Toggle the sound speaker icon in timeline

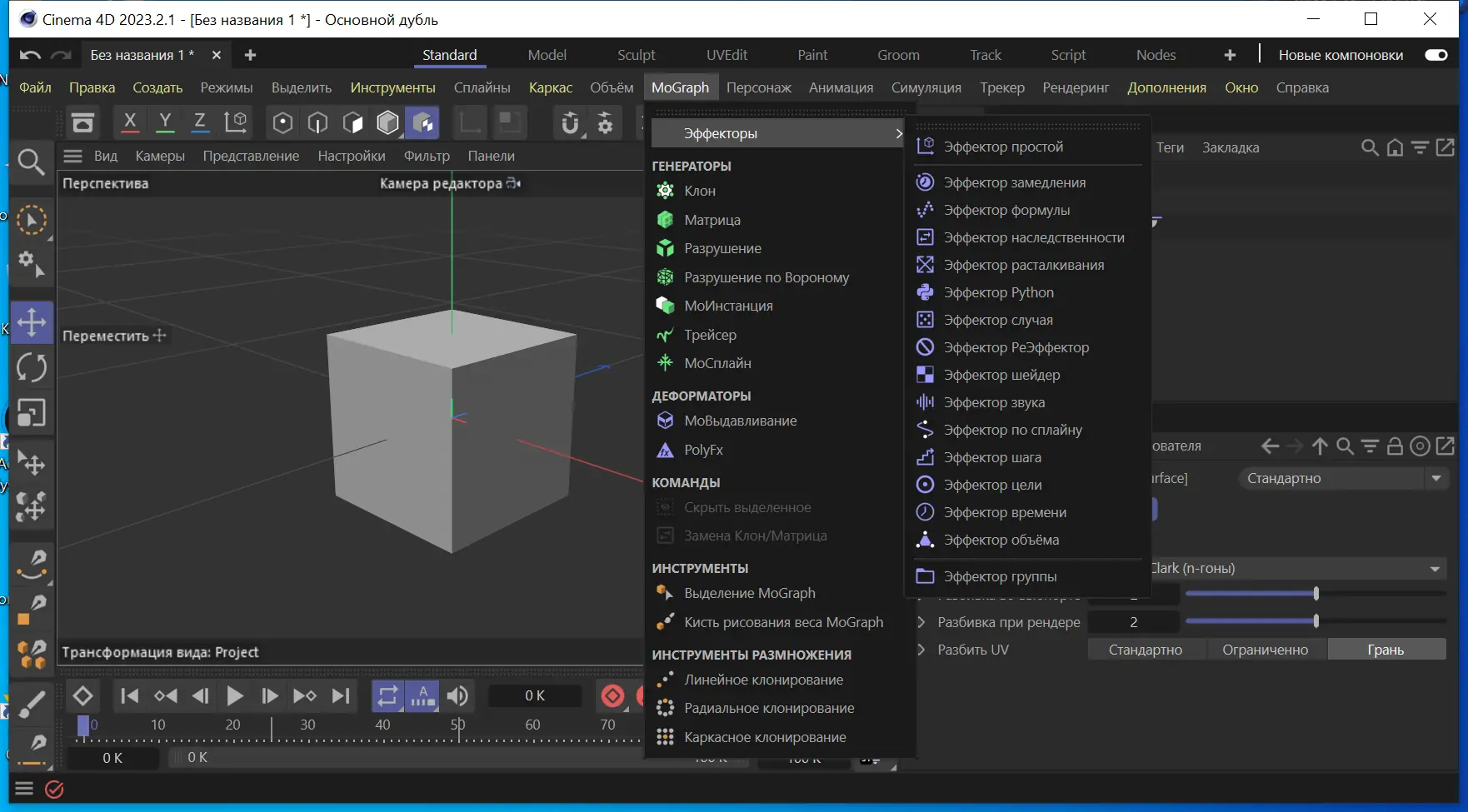pos(457,695)
